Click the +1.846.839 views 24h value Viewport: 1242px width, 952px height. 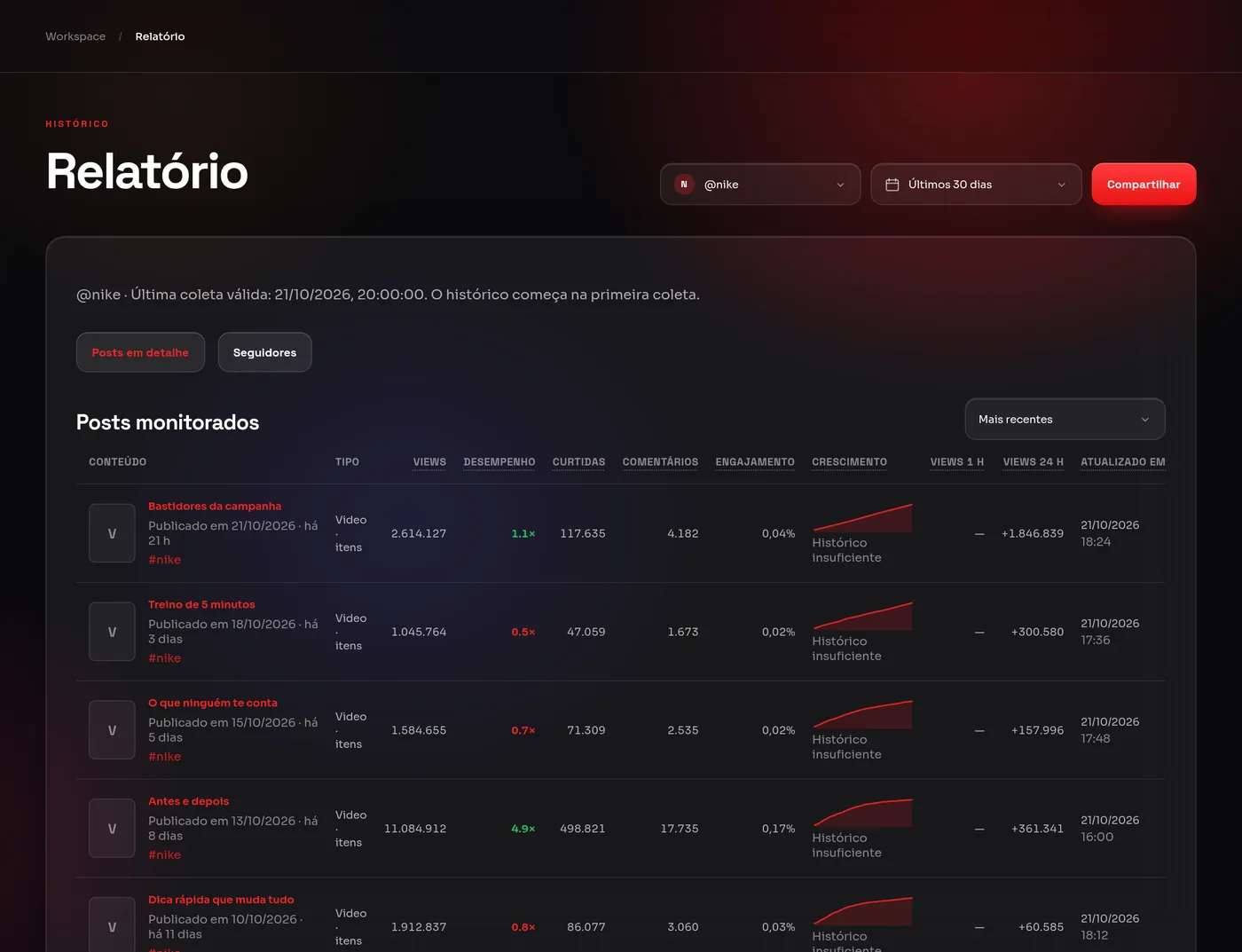point(1033,533)
